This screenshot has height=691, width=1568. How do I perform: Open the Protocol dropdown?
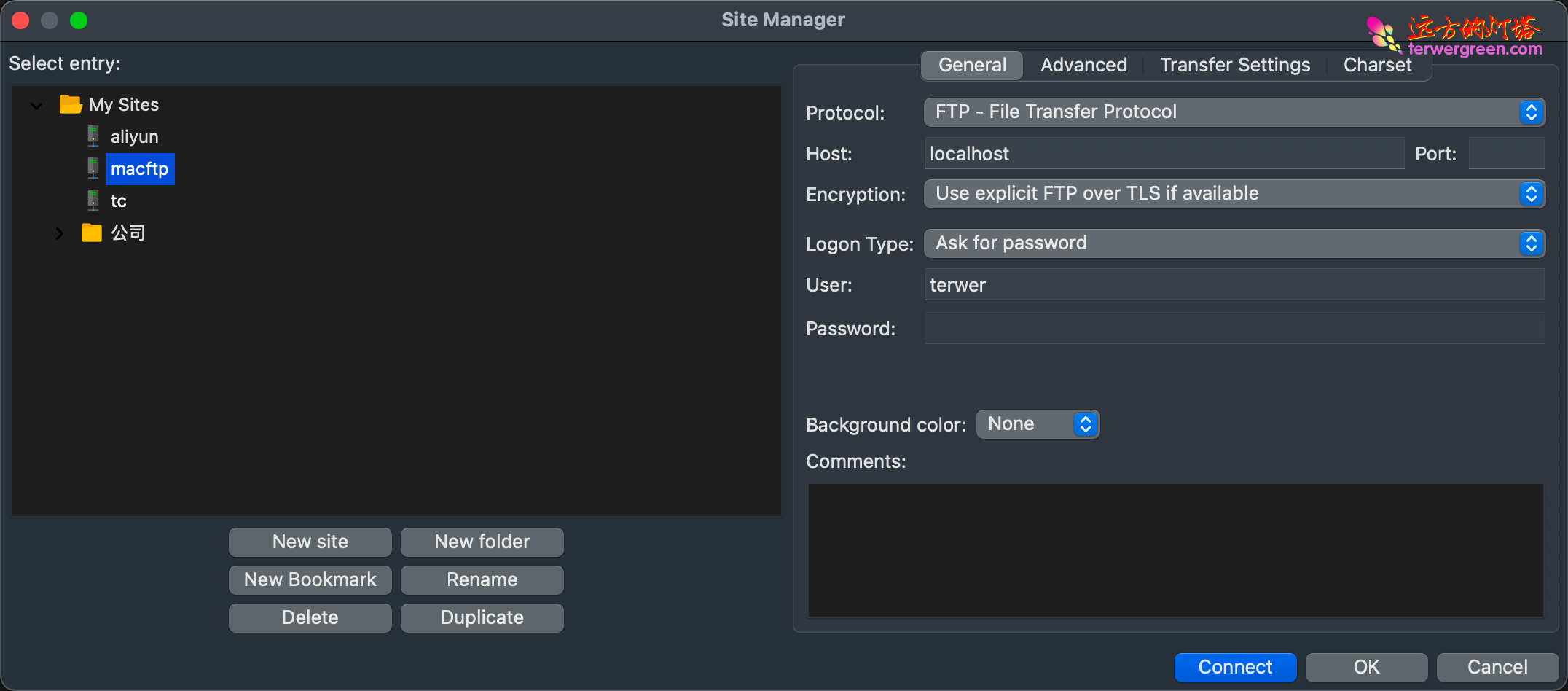(1234, 112)
